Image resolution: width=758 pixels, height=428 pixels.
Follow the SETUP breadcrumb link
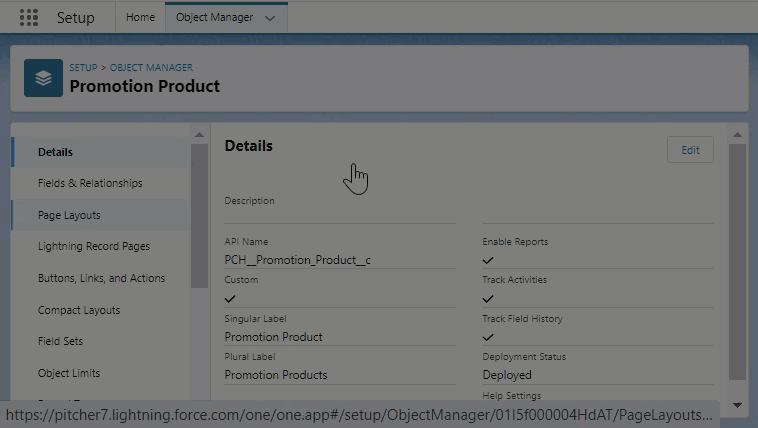click(83, 67)
